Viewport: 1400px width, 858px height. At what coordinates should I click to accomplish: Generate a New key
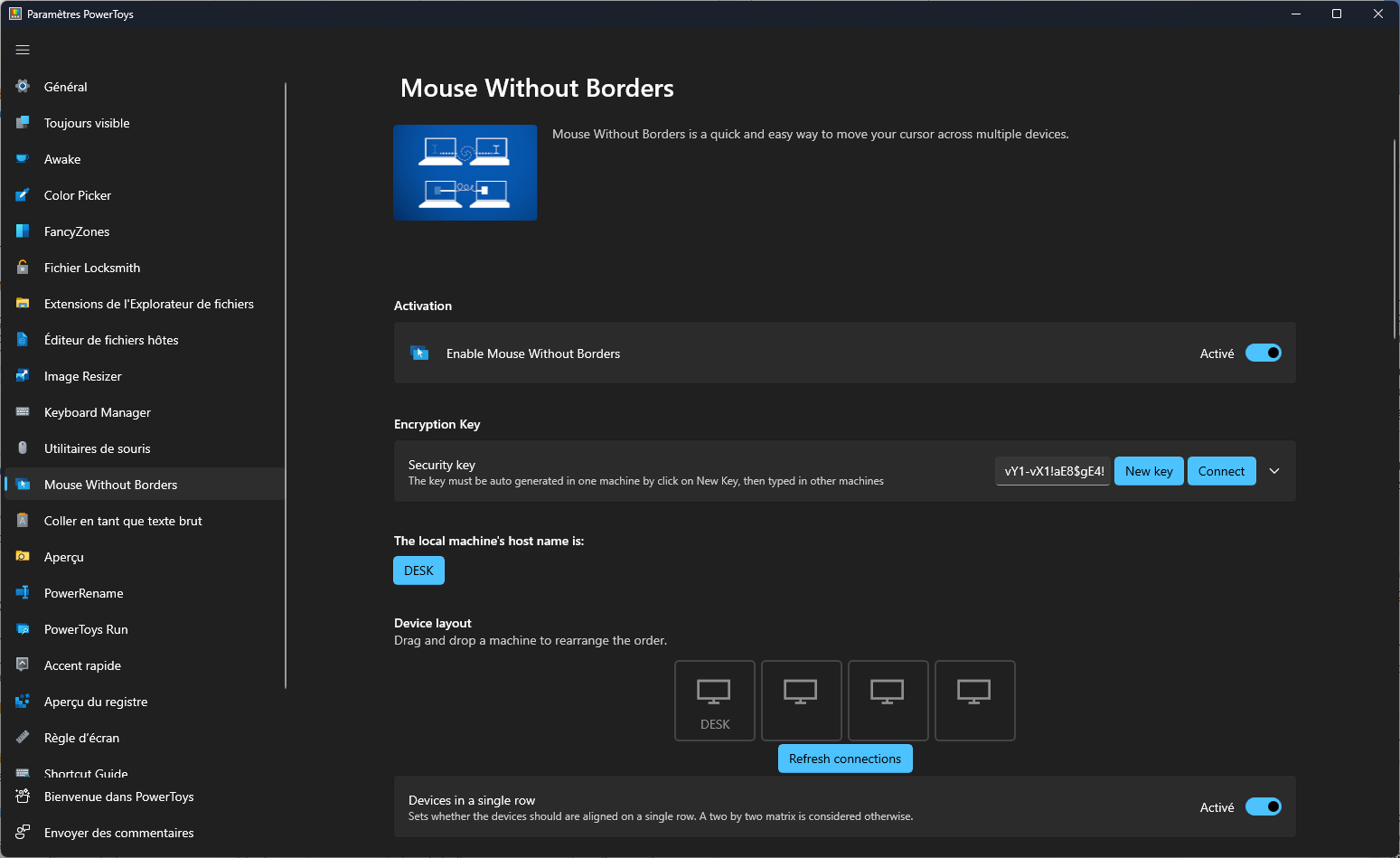click(x=1149, y=471)
